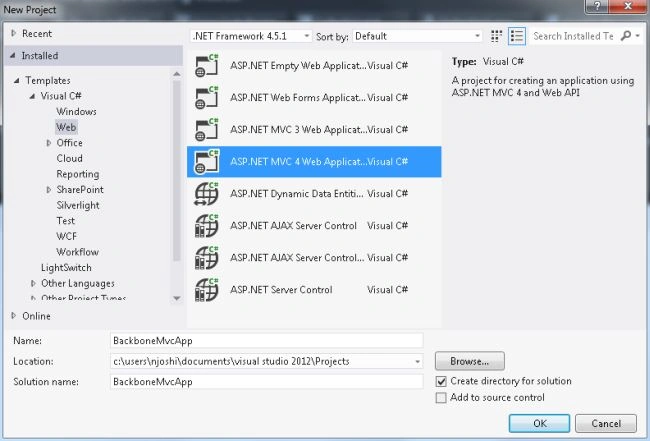Expand the SharePoint tree node

49,189
